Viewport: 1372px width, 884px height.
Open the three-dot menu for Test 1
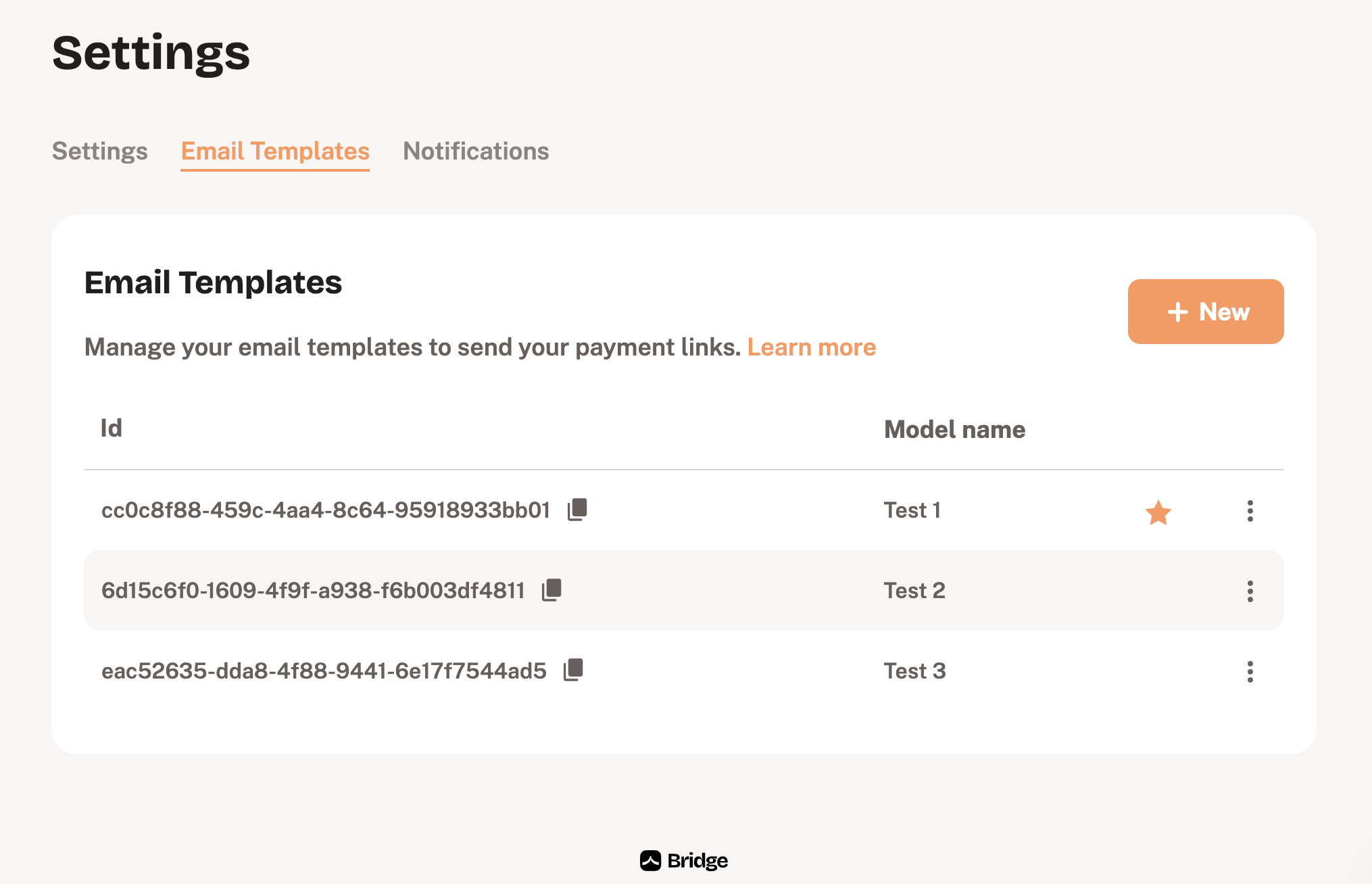coord(1250,511)
